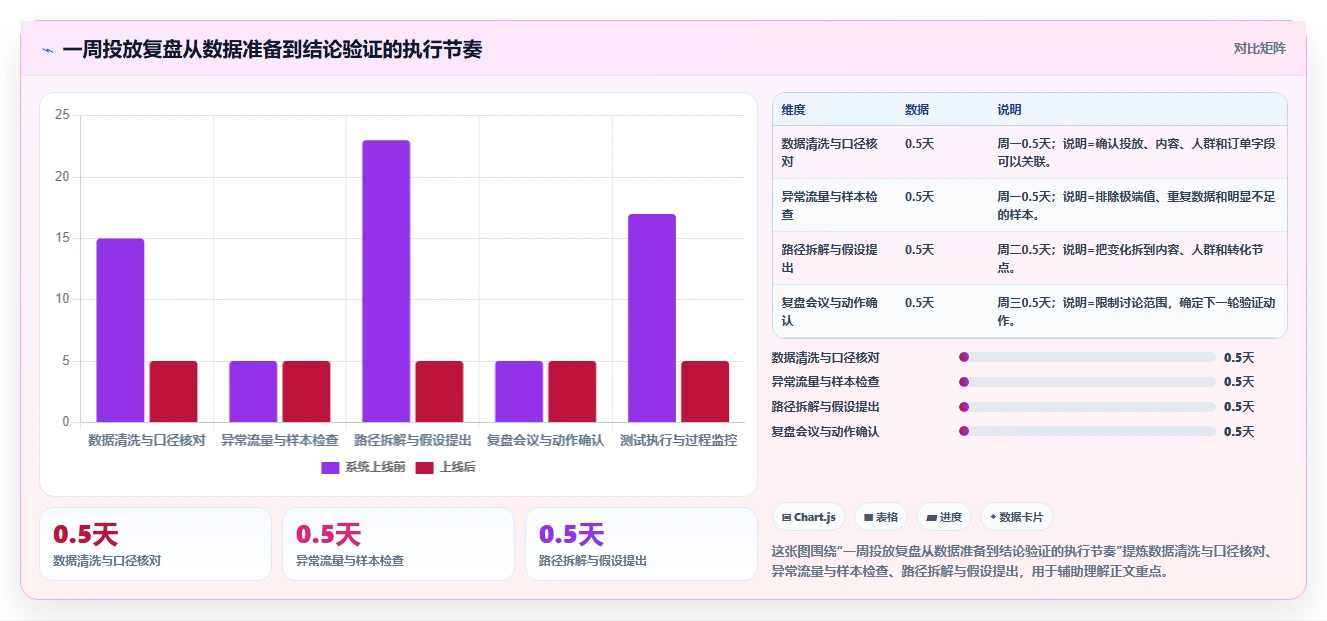This screenshot has width=1327, height=621.
Task: Click the Chart.js chip
Action: pos(809,517)
